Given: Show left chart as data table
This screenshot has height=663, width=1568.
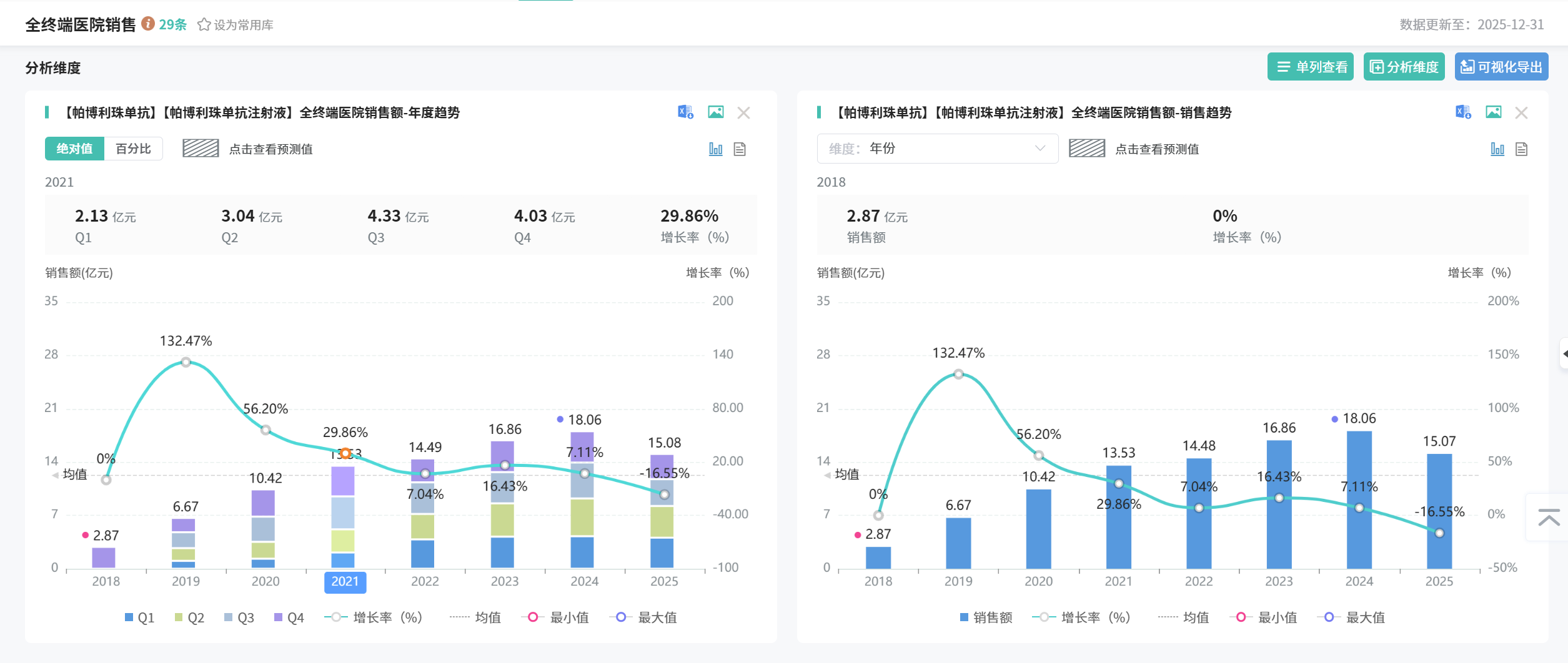Looking at the screenshot, I should (x=740, y=149).
